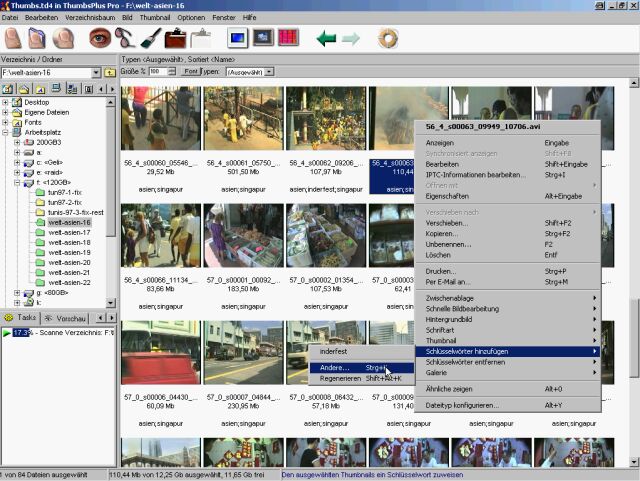Click the thumb toolbar icon
The image size is (640, 481).
(63, 38)
